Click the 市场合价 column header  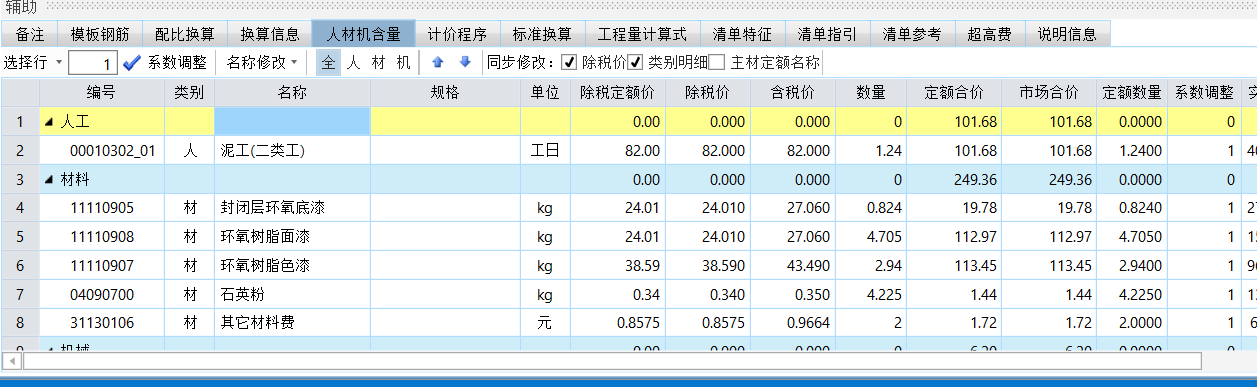(1049, 93)
